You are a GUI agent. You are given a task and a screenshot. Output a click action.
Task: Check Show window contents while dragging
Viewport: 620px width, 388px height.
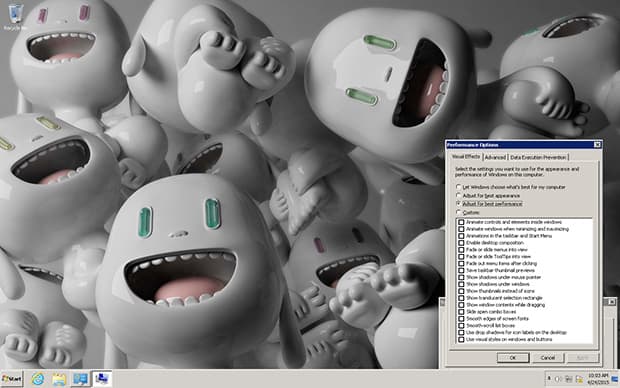coord(461,305)
